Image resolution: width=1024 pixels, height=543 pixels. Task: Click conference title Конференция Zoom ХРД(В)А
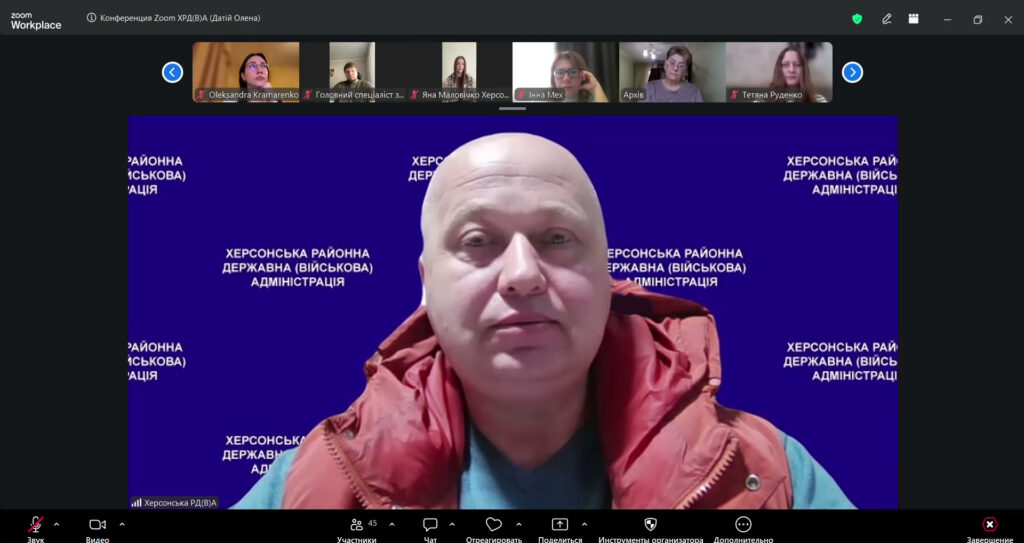coord(180,18)
